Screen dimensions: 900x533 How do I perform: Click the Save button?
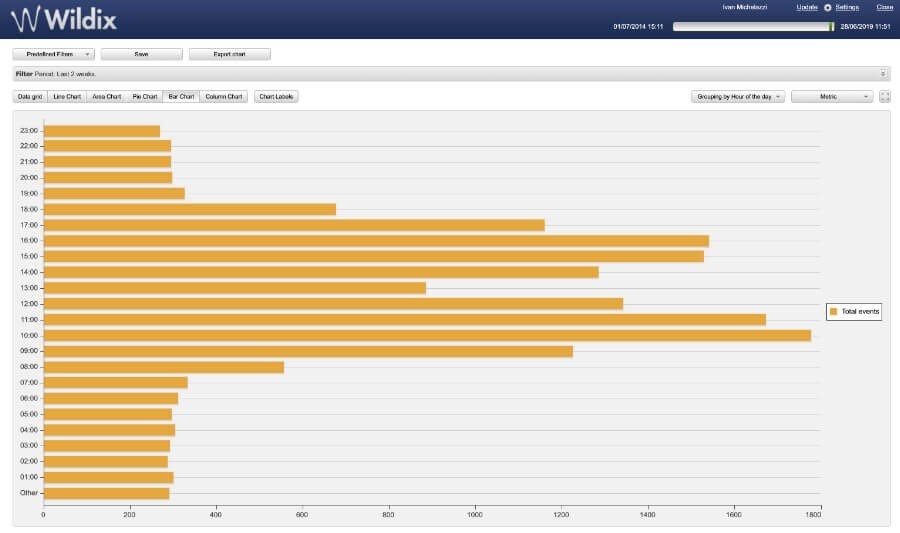point(141,54)
